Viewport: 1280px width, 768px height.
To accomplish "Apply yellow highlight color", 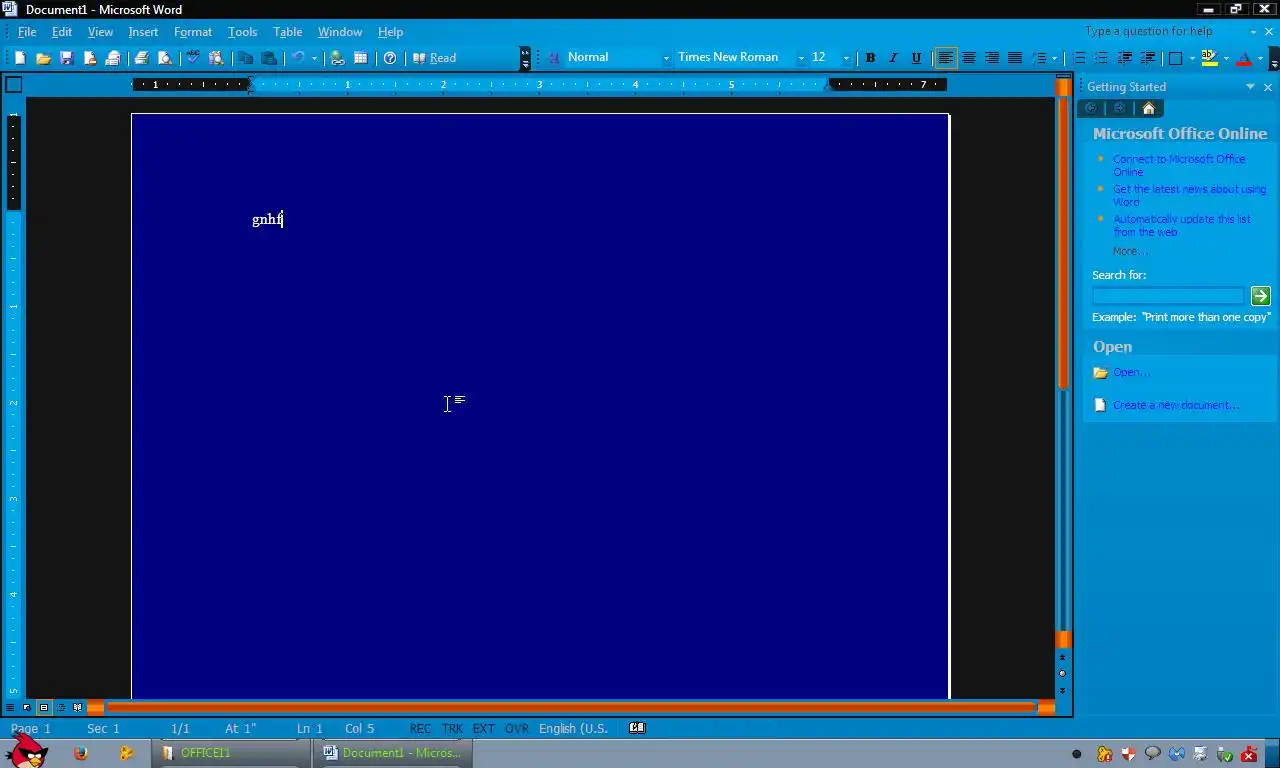I will [x=1209, y=58].
